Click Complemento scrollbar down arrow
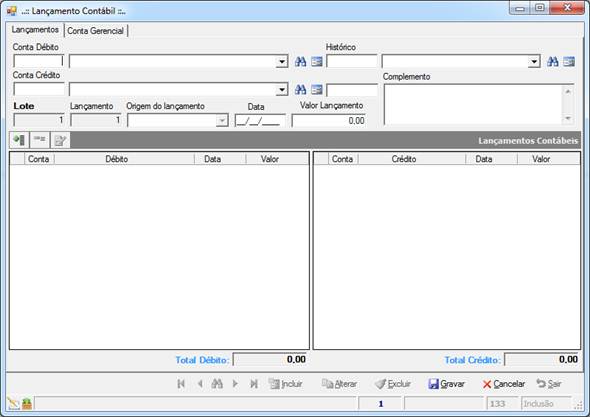The image size is (590, 417). click(x=568, y=119)
